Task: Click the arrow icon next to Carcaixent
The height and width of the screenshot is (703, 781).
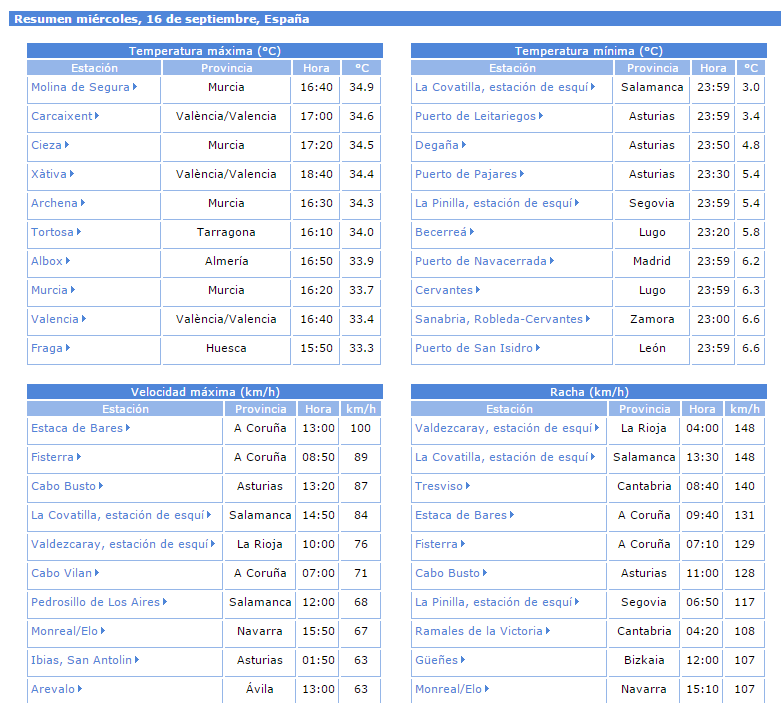Action: pos(97,116)
